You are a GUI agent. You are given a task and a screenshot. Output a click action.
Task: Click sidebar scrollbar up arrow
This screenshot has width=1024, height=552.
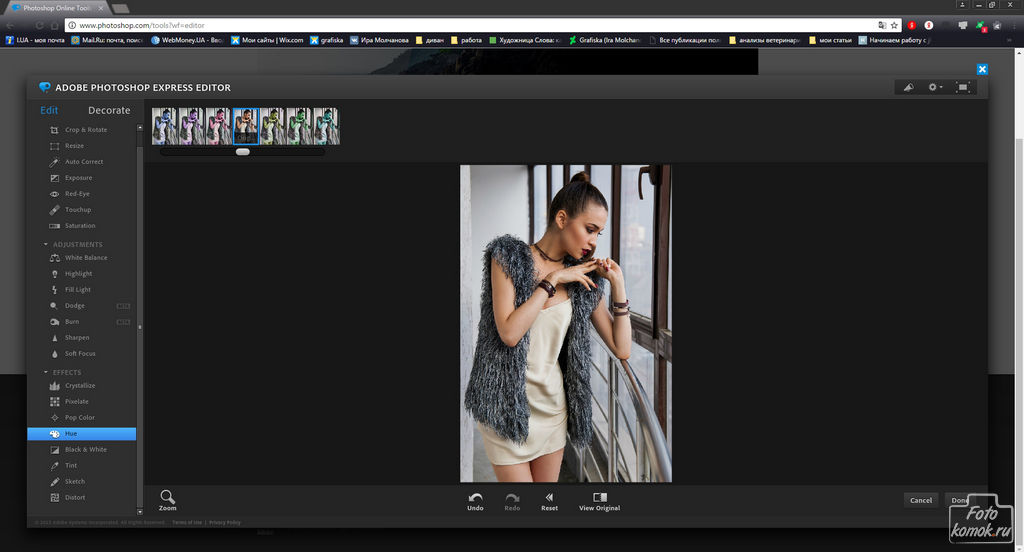point(140,127)
